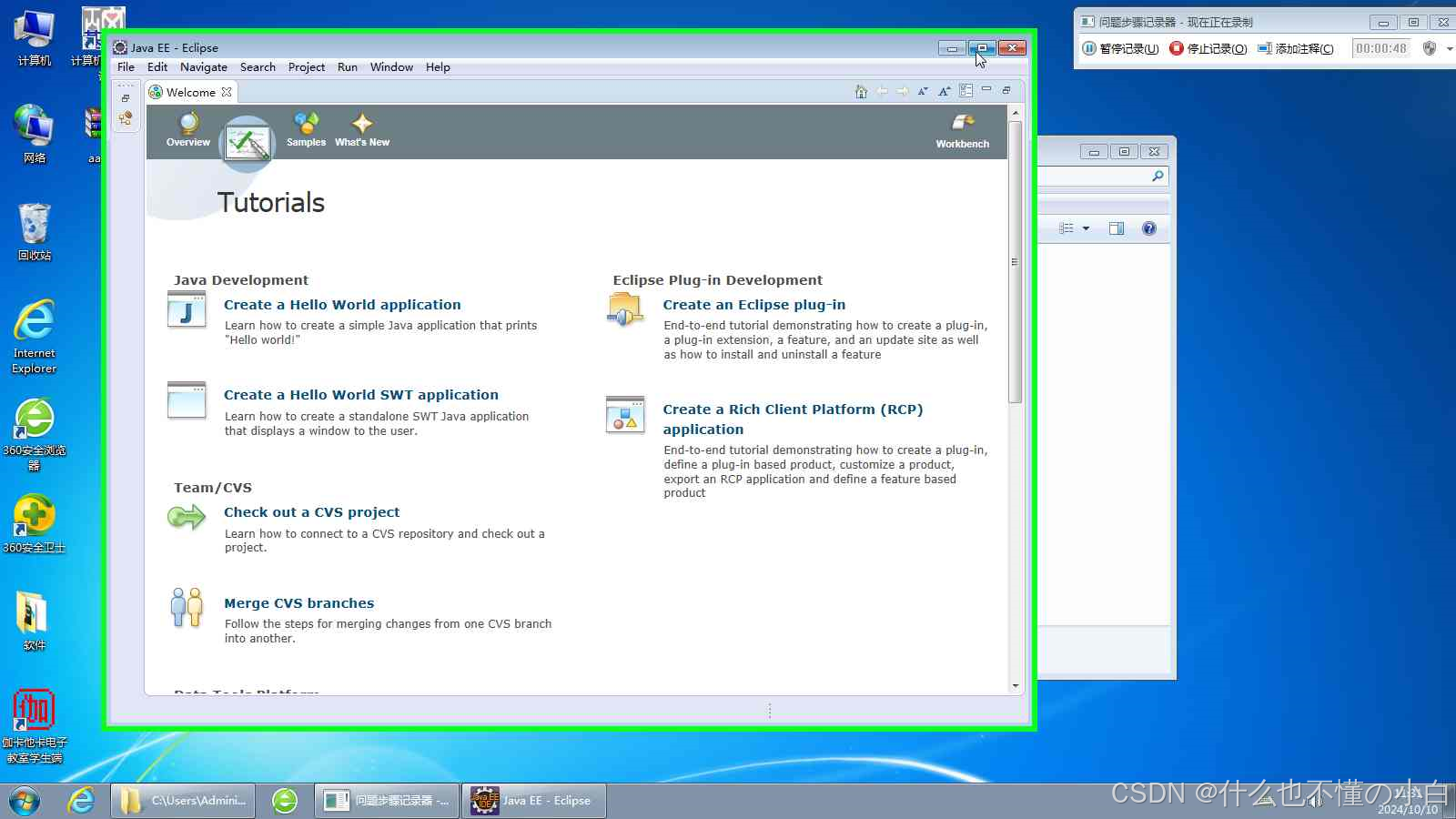
Task: Open Create a Hello World application tutorial
Action: pos(342,305)
